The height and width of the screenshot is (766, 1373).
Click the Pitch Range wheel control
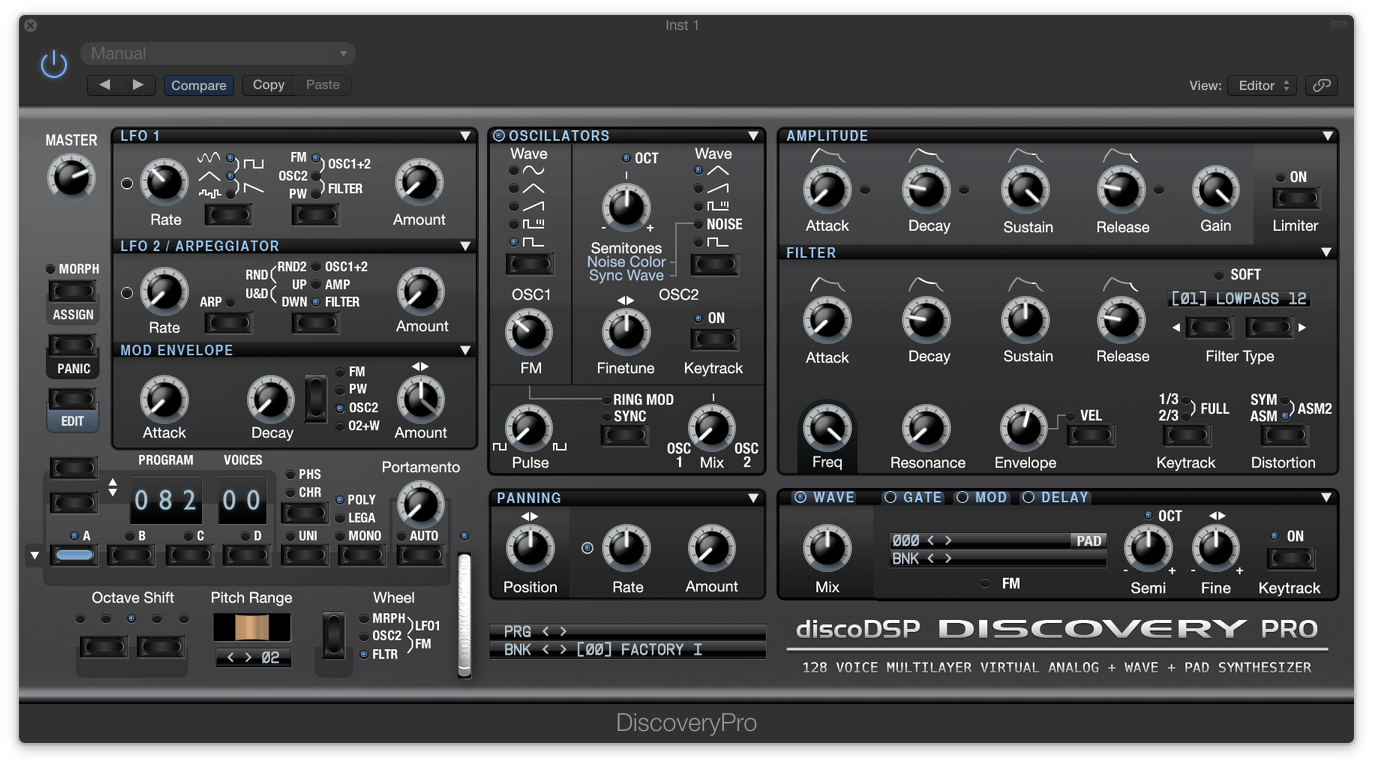click(x=252, y=628)
